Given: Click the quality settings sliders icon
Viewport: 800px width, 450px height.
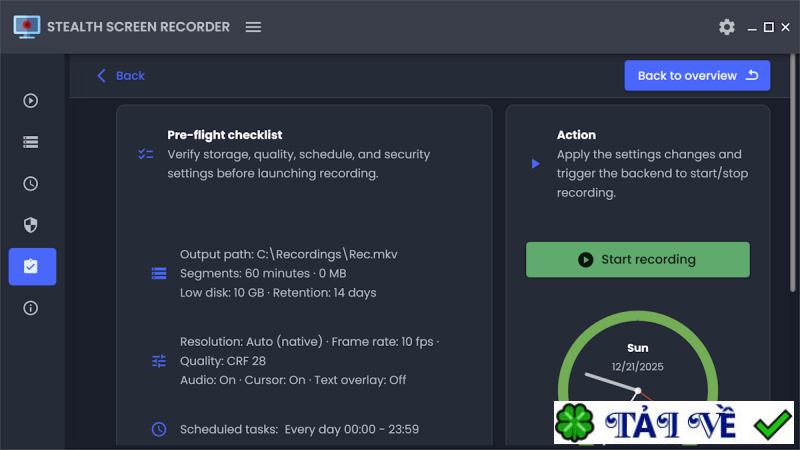Looking at the screenshot, I should pyautogui.click(x=158, y=361).
